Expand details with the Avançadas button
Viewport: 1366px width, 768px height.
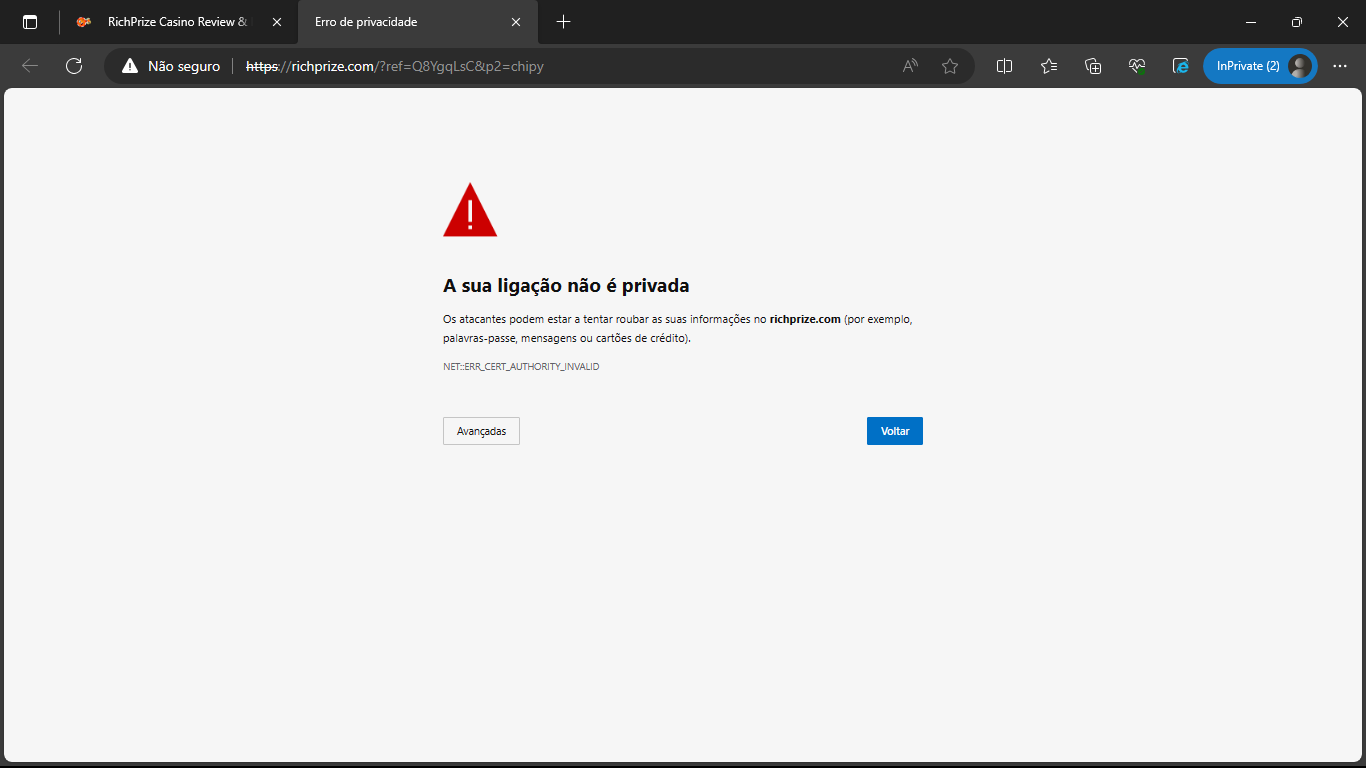coord(481,431)
